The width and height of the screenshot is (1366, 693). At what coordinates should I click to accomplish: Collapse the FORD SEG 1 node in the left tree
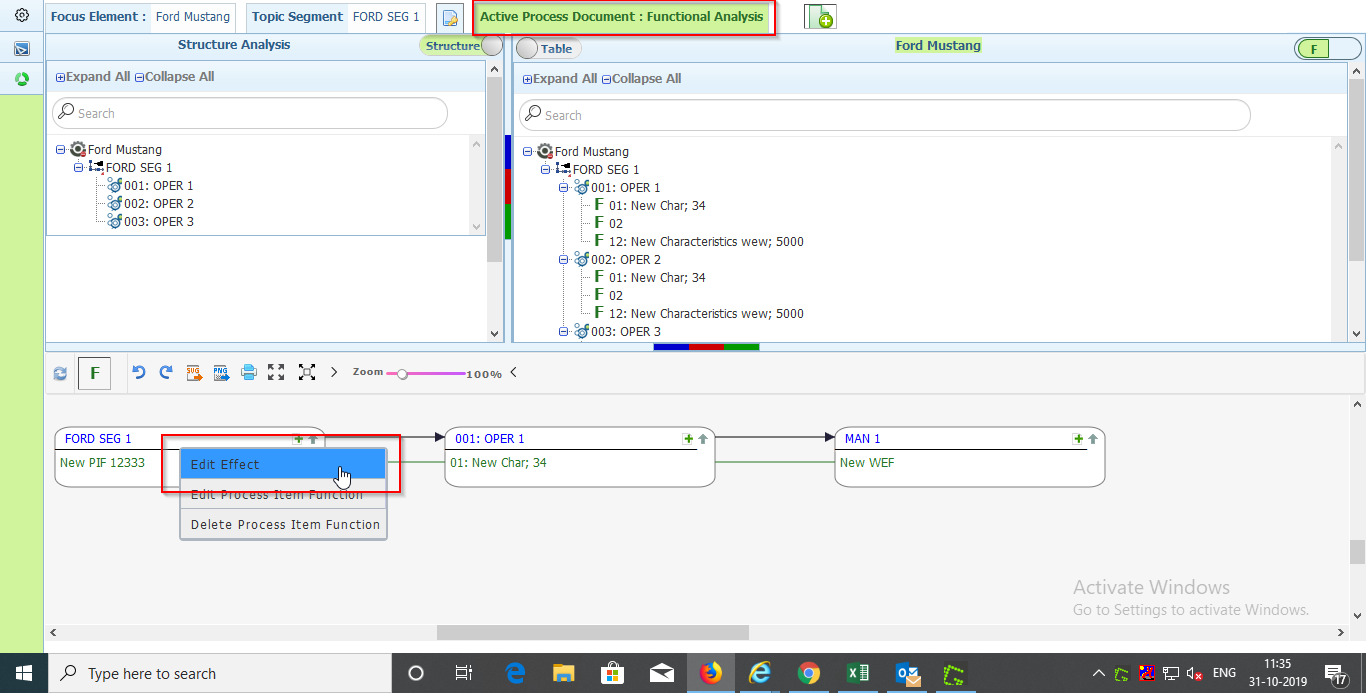click(79, 168)
